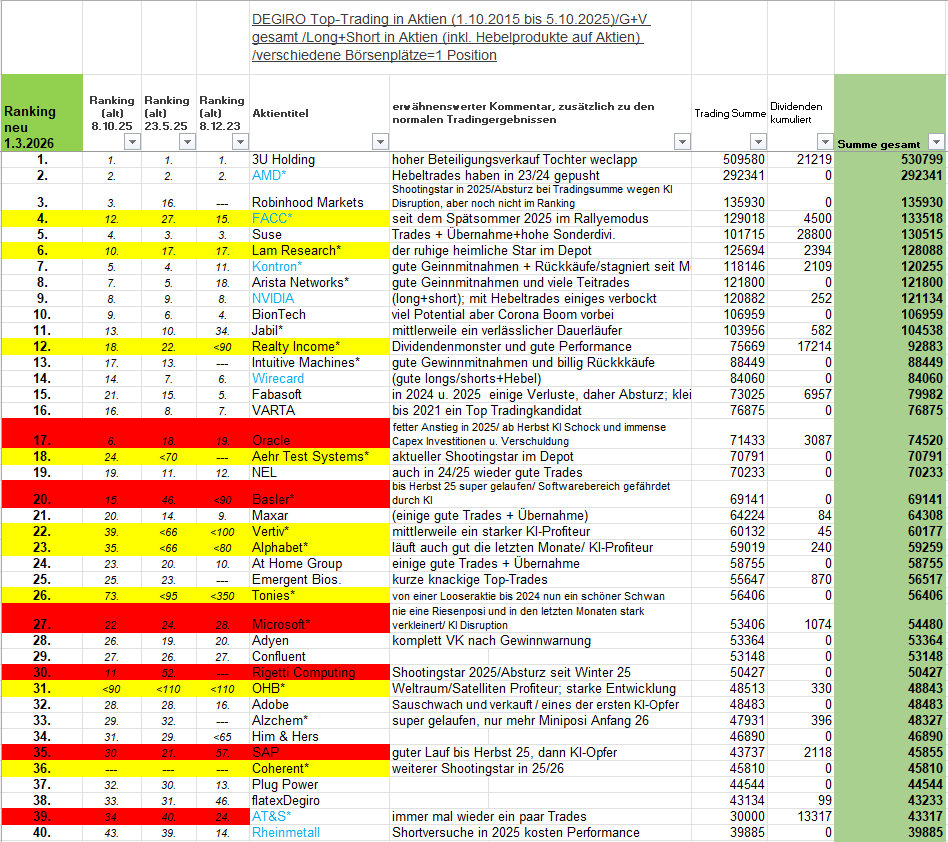The width and height of the screenshot is (948, 842).
Task: Open the Kommentar column filter dropdown
Action: (681, 142)
